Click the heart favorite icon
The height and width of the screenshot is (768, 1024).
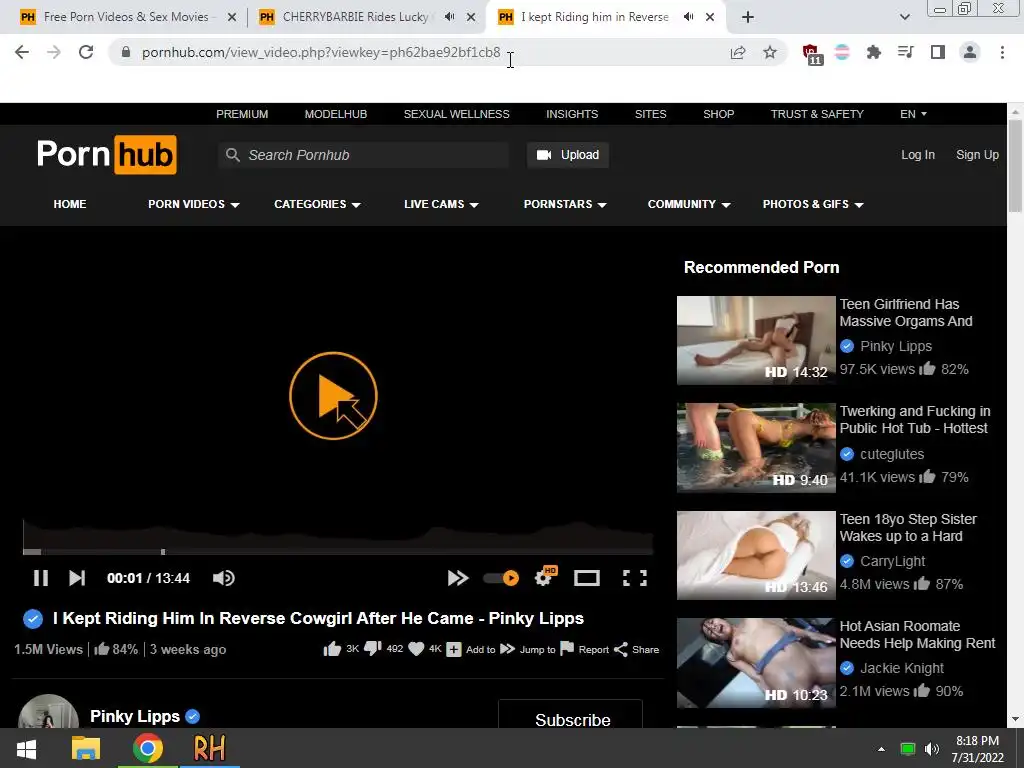pos(416,649)
